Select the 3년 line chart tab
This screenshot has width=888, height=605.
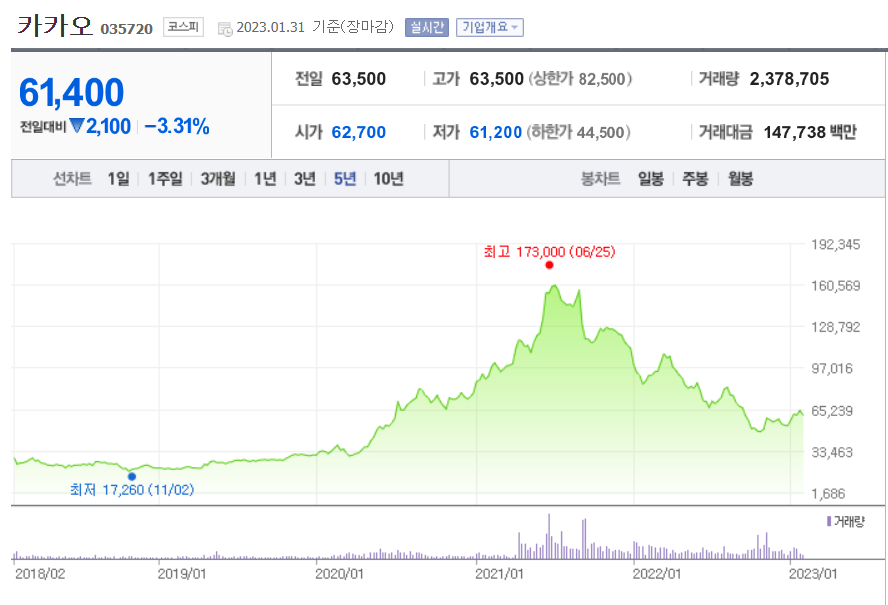(x=305, y=179)
